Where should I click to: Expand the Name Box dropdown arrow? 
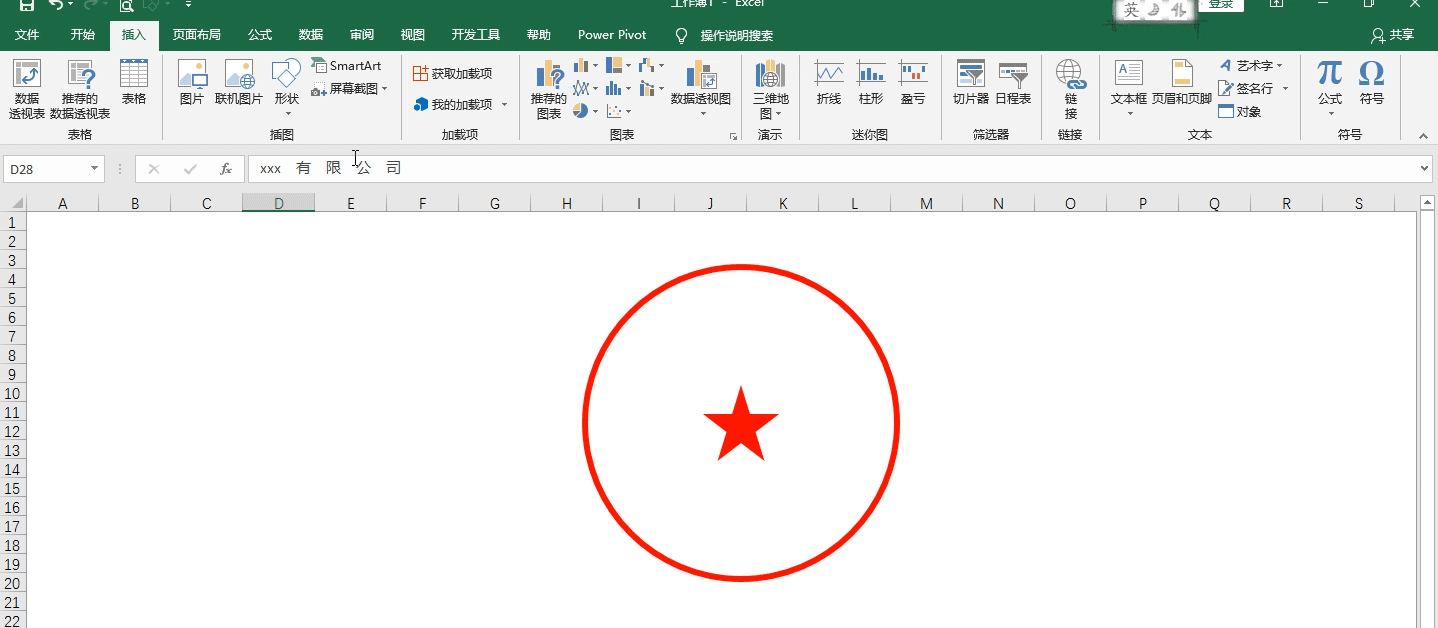click(x=95, y=169)
